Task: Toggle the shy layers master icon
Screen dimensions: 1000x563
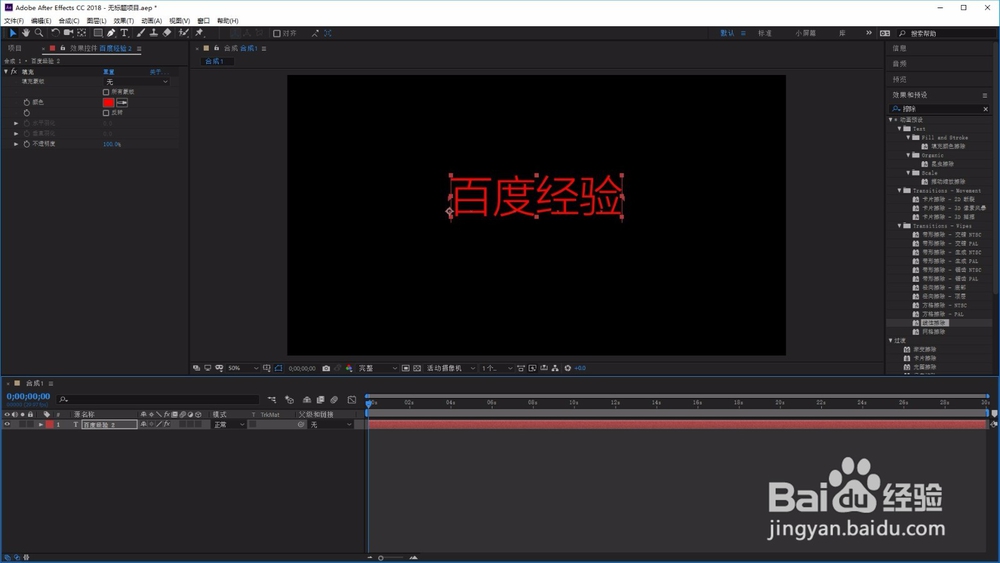Action: [307, 400]
